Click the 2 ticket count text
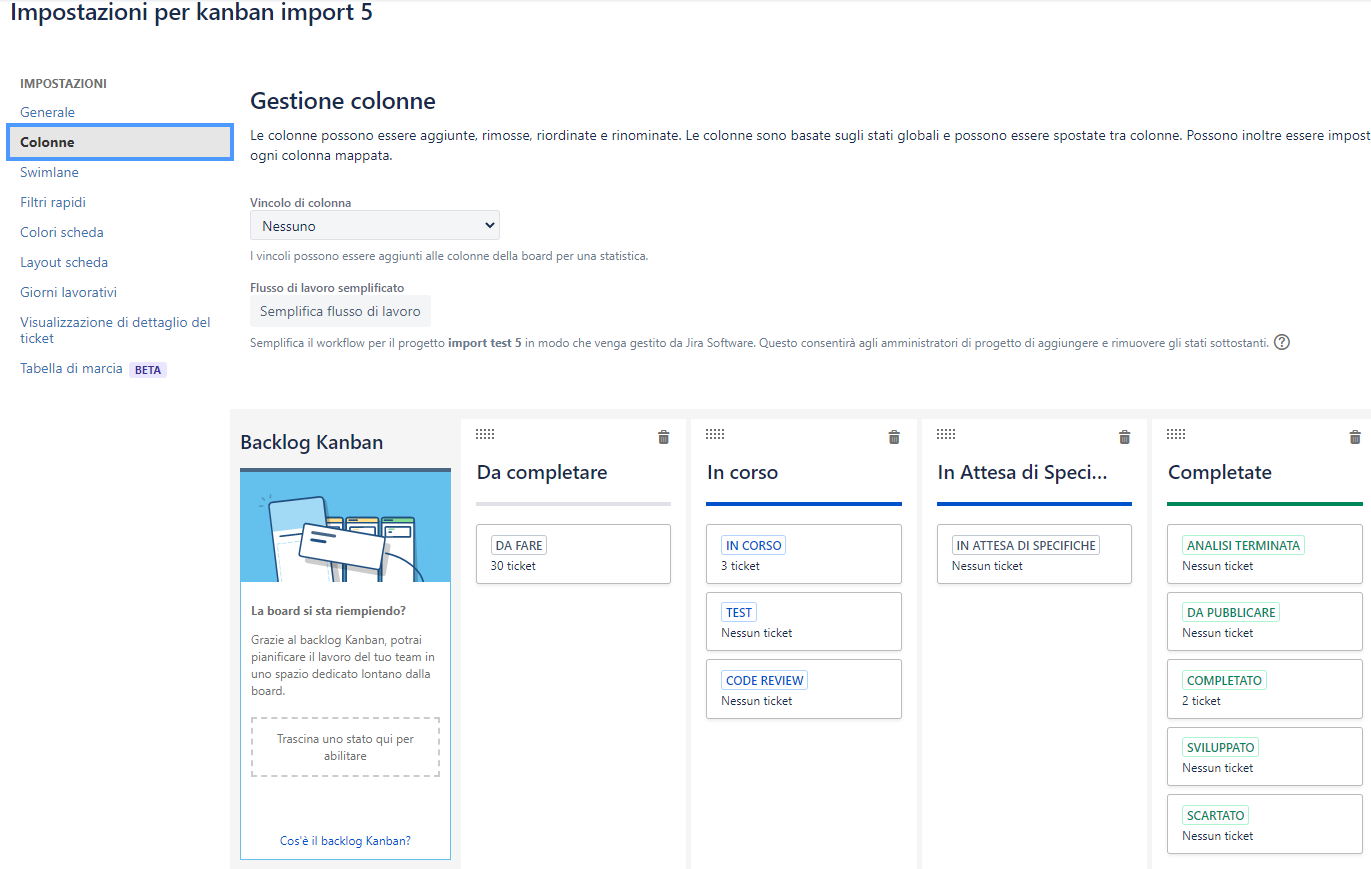Viewport: 1371px width, 869px height. click(1201, 701)
